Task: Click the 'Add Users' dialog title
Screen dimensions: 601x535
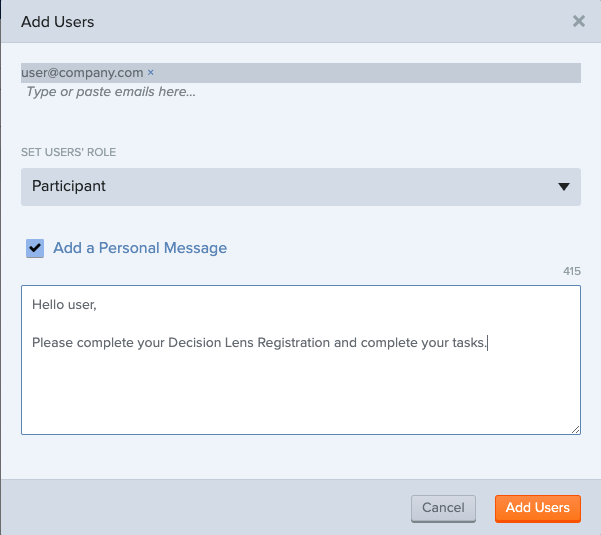Action: pos(58,21)
